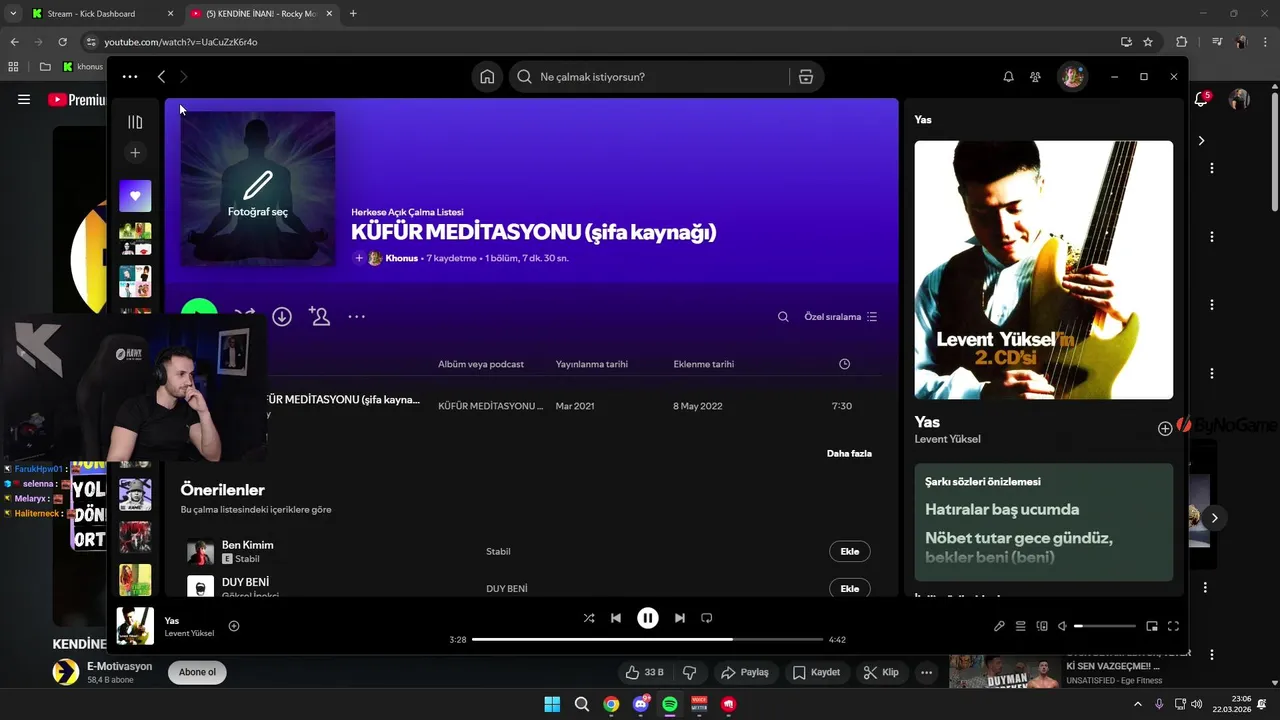This screenshot has height=720, width=1280.
Task: Invite collaborators to playlist
Action: pos(319,316)
